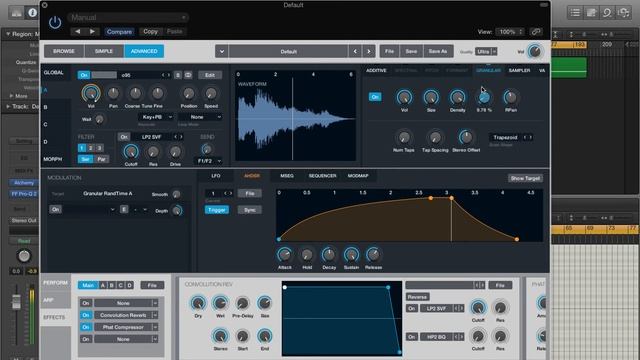Viewport: 640px width, 360px height.
Task: Click the Logic inspector info icon
Action: click(32, 13)
